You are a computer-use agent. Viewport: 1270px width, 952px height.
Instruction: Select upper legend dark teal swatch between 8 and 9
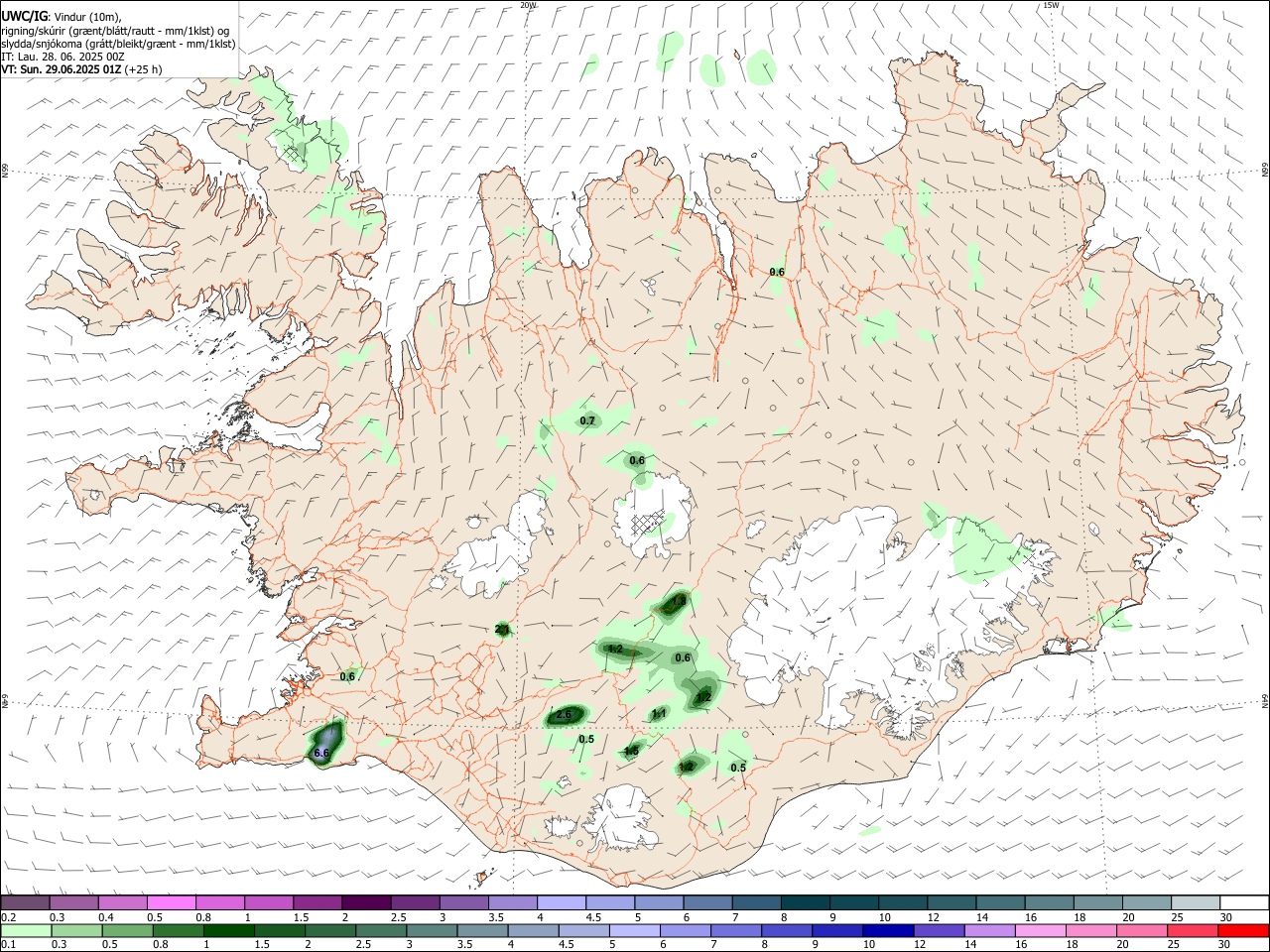(x=805, y=902)
